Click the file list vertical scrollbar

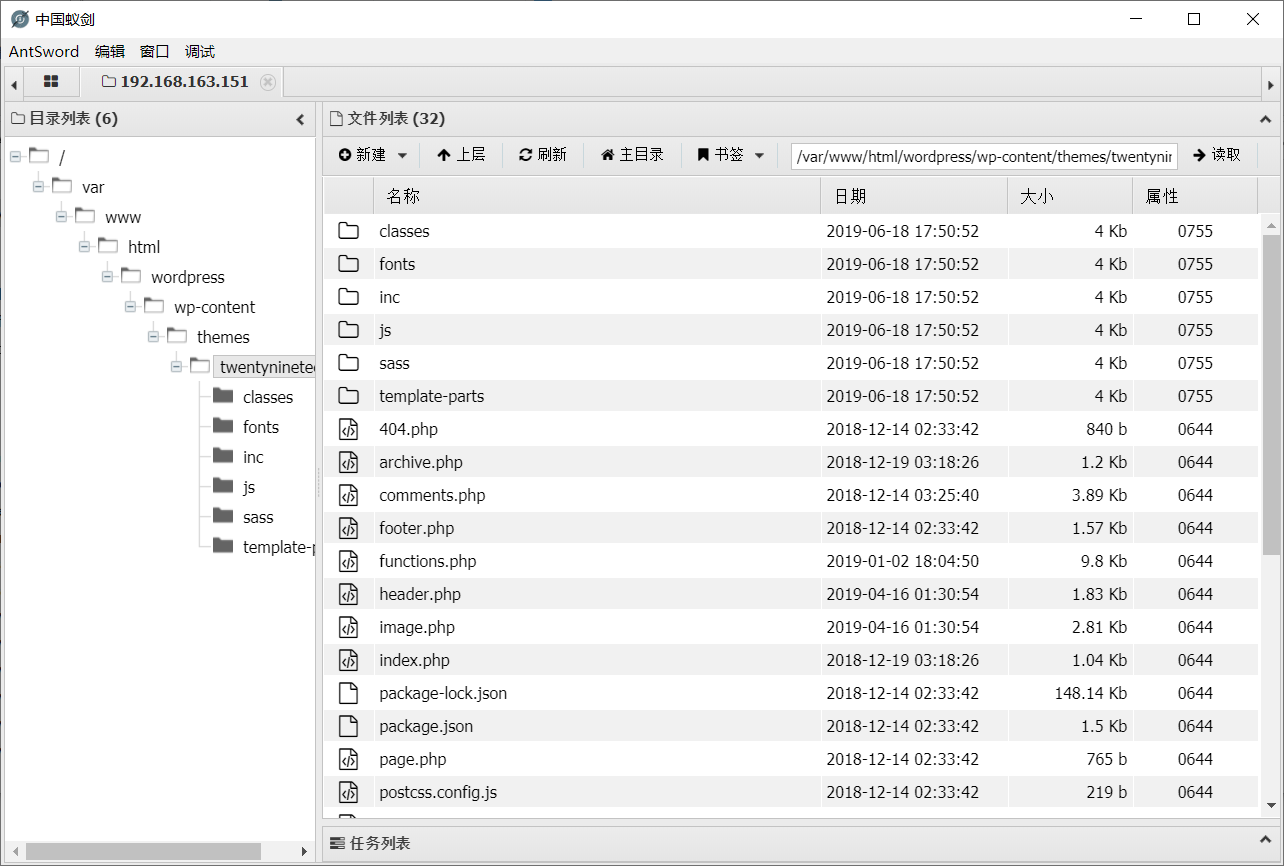(1271, 395)
